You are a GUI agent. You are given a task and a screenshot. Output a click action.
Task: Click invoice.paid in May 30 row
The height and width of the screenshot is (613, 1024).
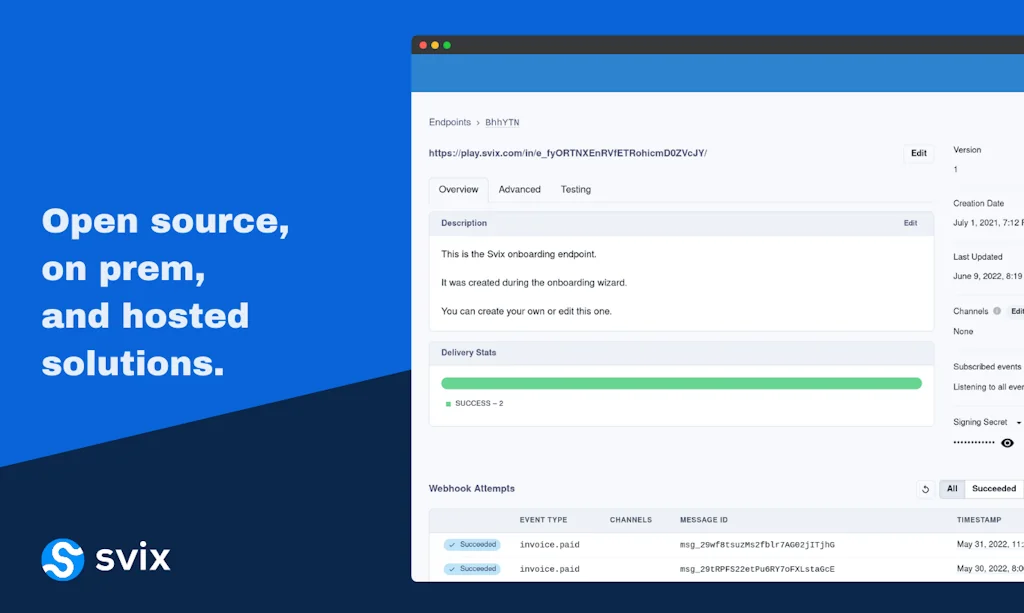(549, 569)
